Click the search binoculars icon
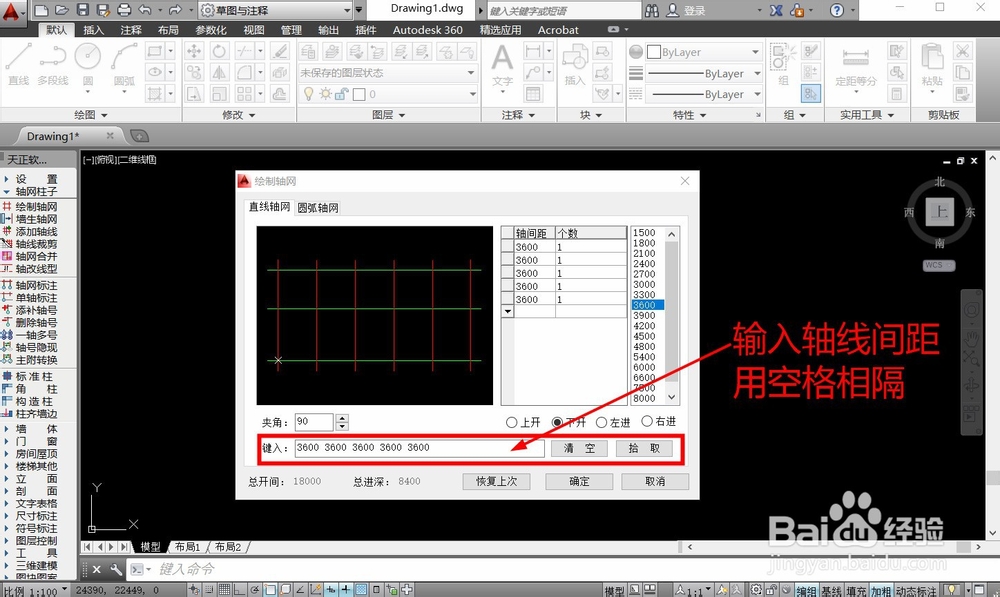Image resolution: width=1000 pixels, height=597 pixels. (x=652, y=10)
